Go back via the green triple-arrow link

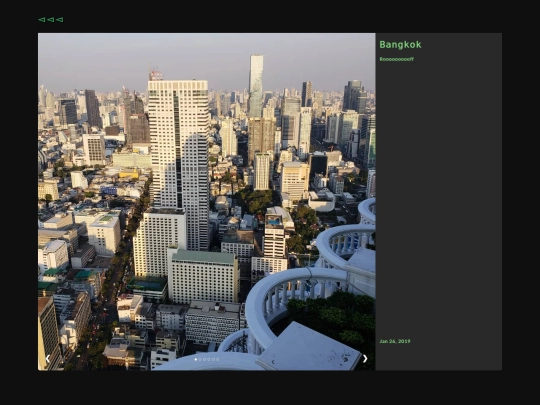pos(51,20)
